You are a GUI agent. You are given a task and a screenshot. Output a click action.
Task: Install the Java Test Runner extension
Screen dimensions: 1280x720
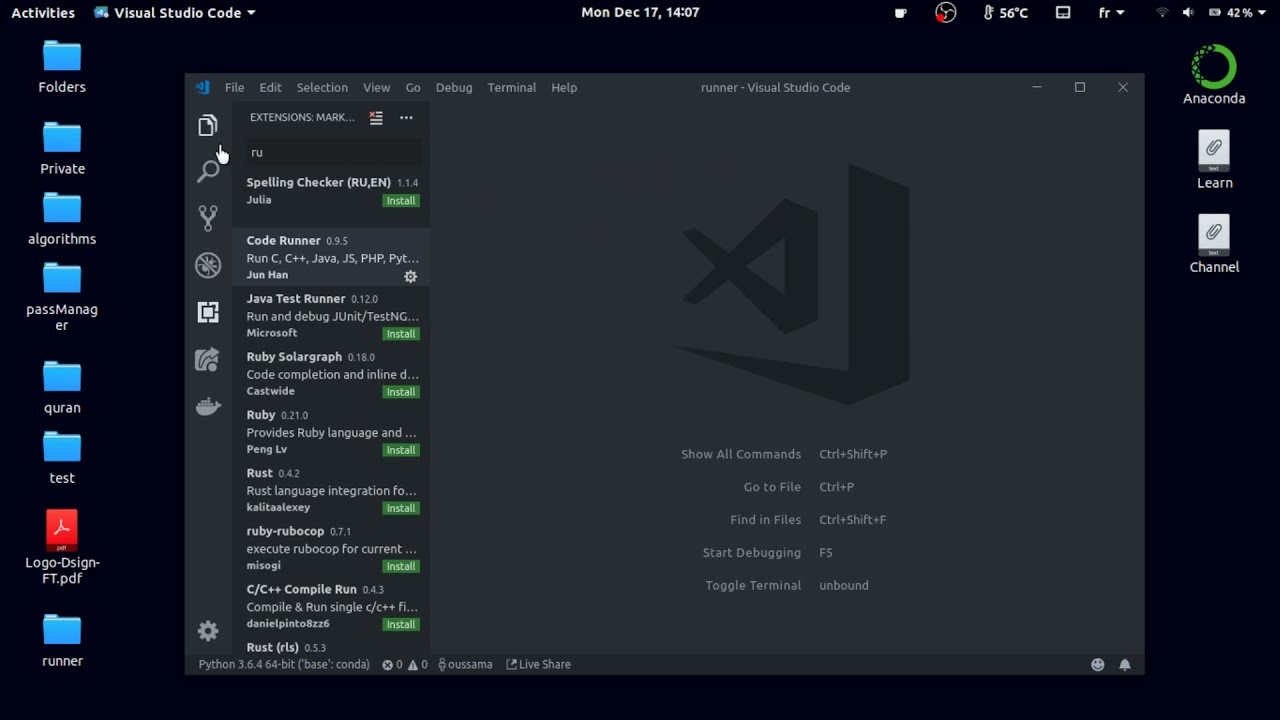pos(401,334)
